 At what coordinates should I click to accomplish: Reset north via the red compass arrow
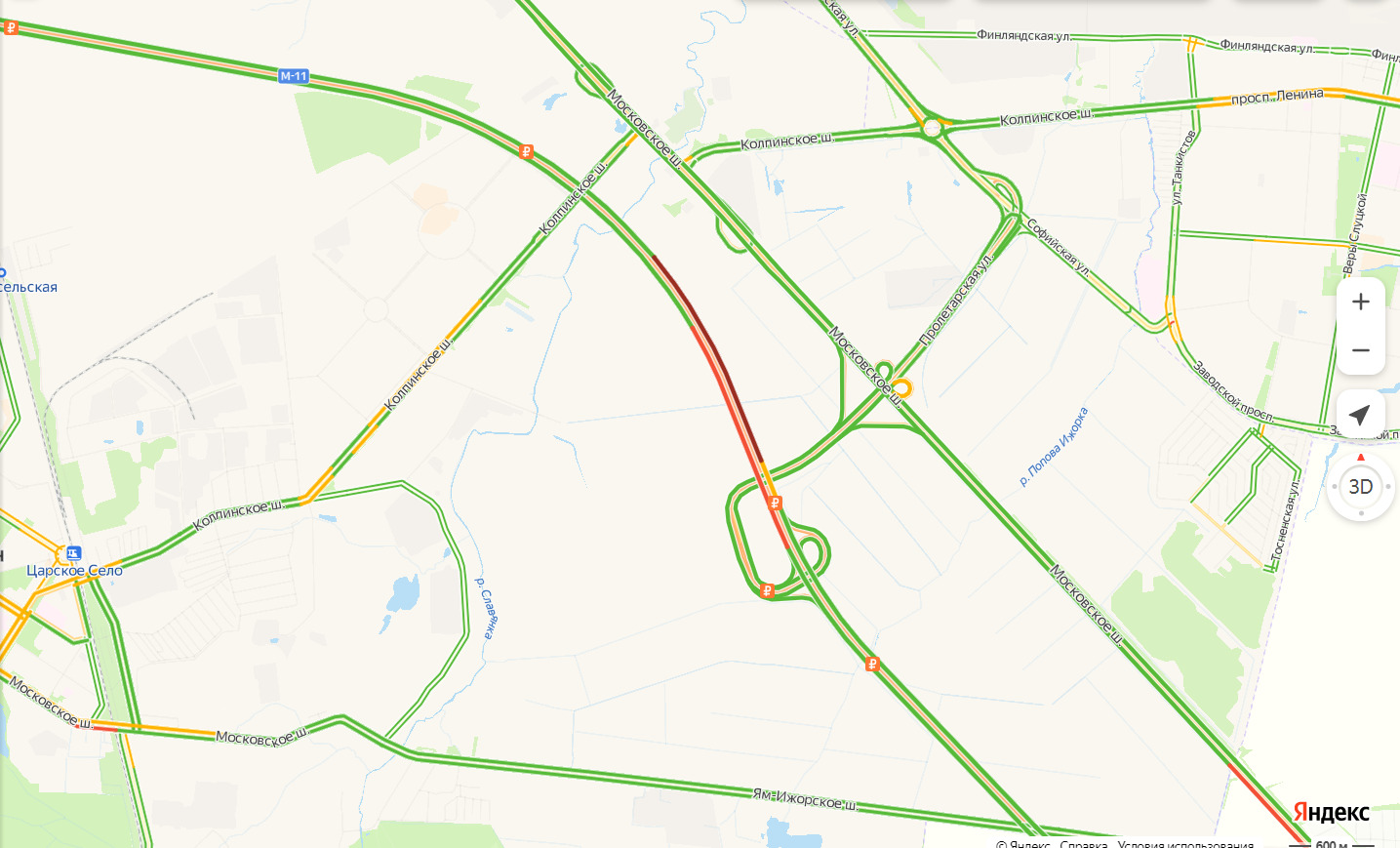click(x=1361, y=458)
